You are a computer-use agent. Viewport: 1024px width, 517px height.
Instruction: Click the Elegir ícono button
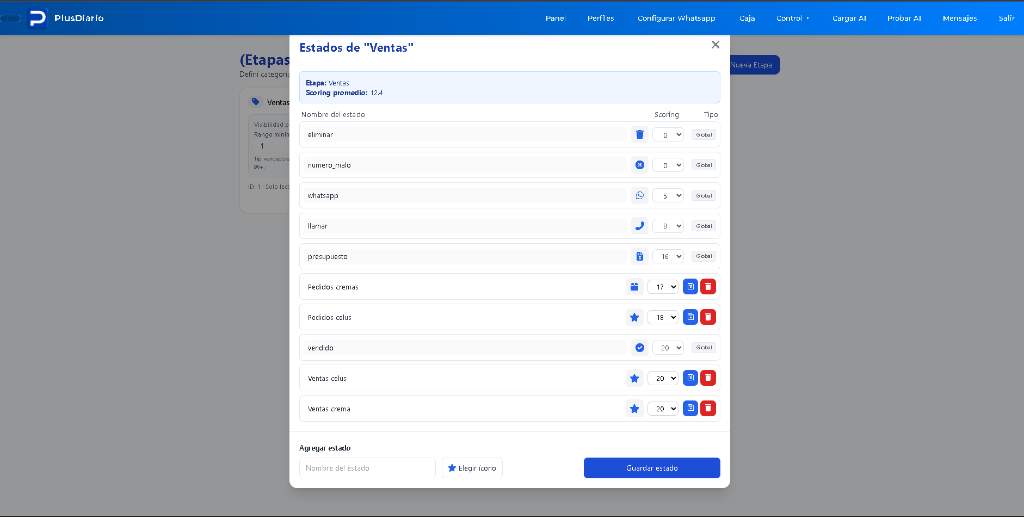click(x=472, y=468)
